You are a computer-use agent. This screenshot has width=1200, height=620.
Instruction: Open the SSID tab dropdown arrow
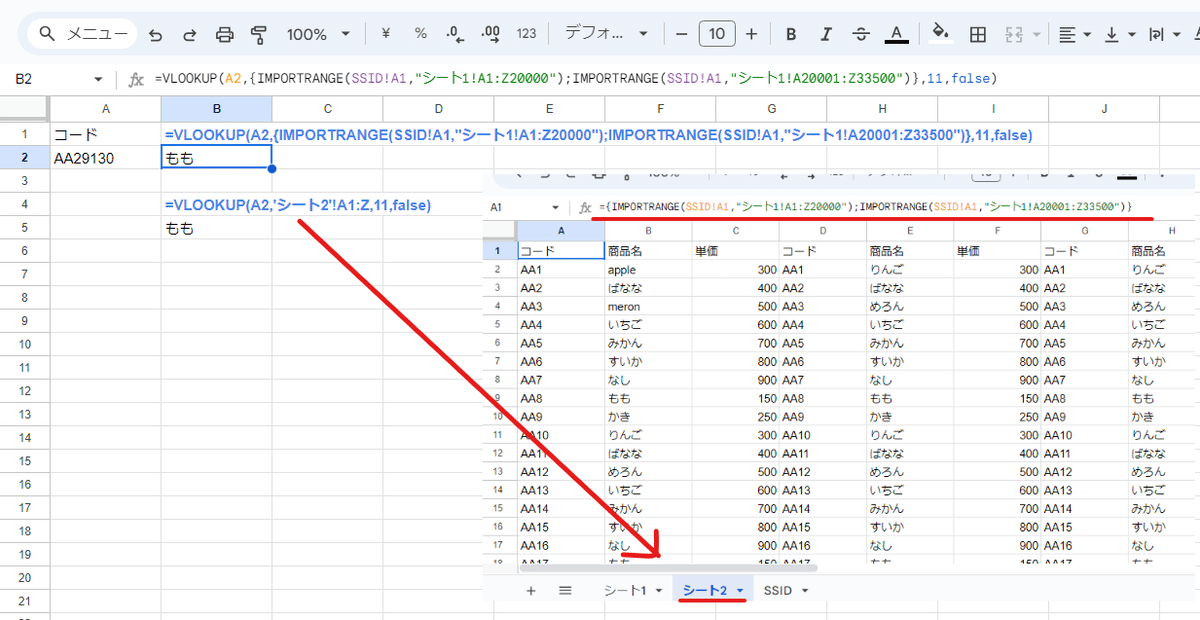pos(805,591)
